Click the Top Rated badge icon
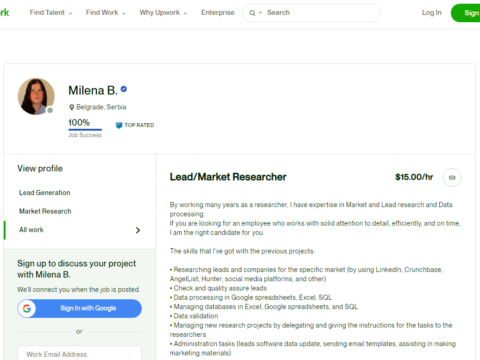480x360 pixels. [x=119, y=125]
